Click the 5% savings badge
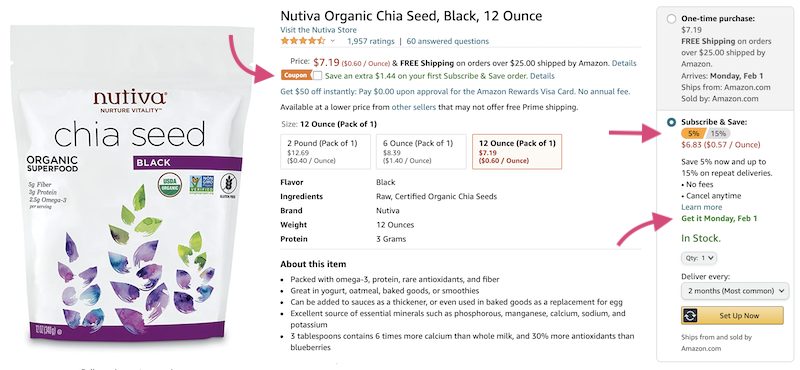Viewport: 800px width, 370px height. click(x=693, y=134)
